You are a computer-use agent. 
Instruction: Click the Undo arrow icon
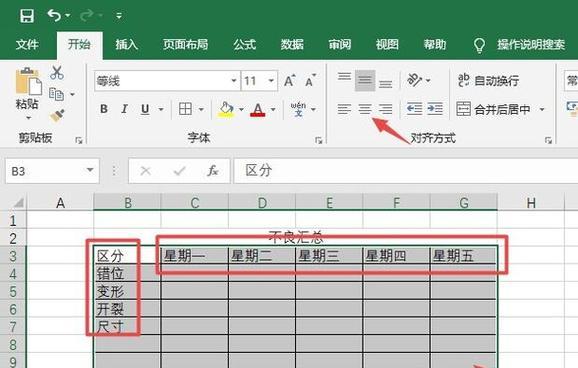54,15
